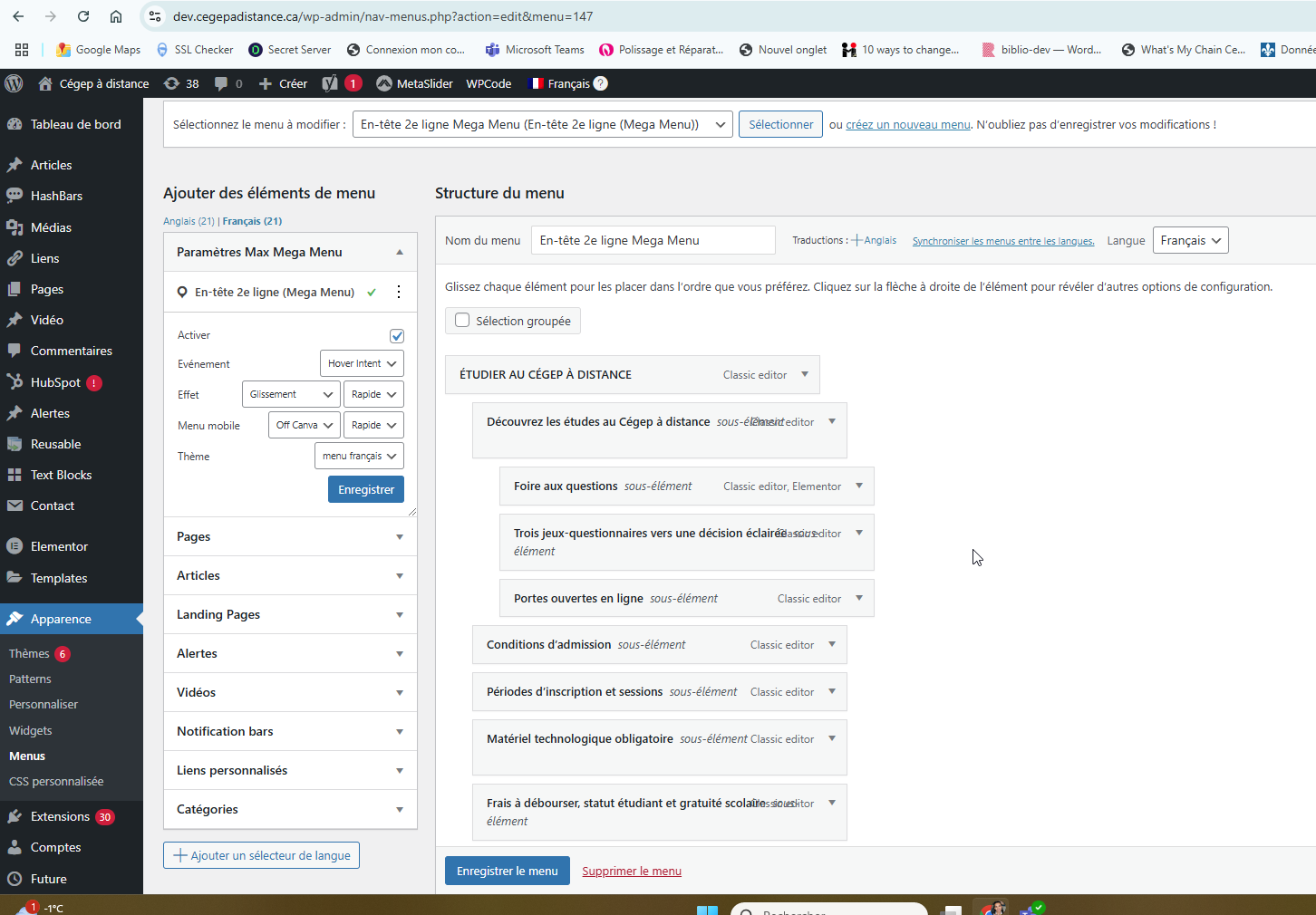Click the Enregistrer le menu button
Image resolution: width=1316 pixels, height=915 pixels.
[x=507, y=871]
